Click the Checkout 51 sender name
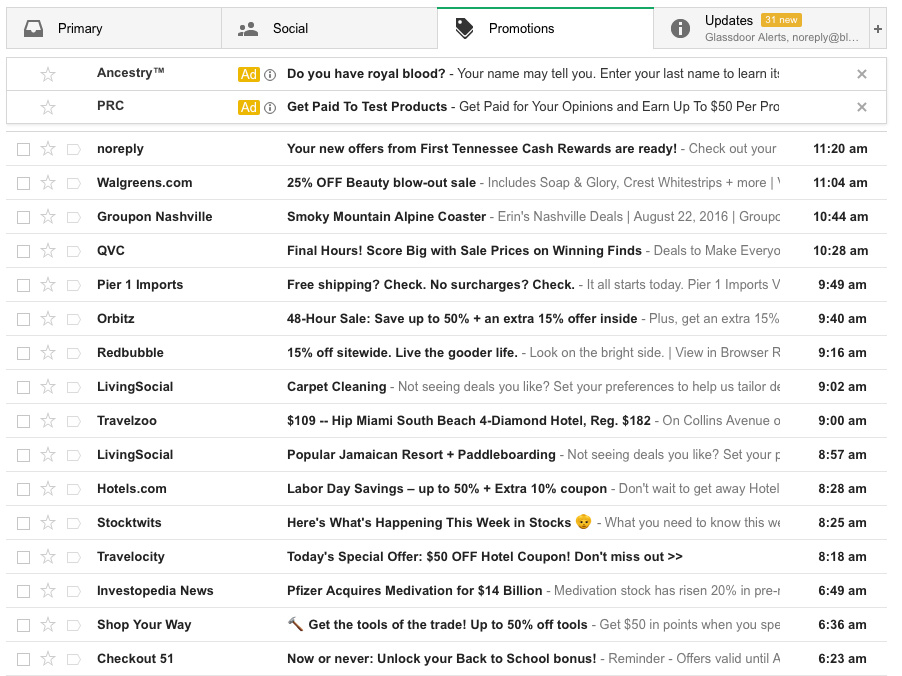902x676 pixels. 135,659
